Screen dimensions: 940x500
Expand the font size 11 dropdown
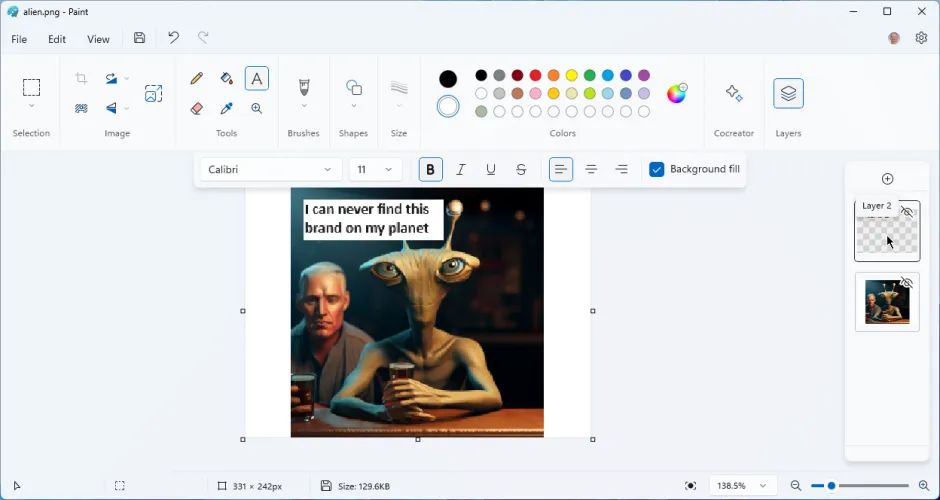click(x=375, y=170)
